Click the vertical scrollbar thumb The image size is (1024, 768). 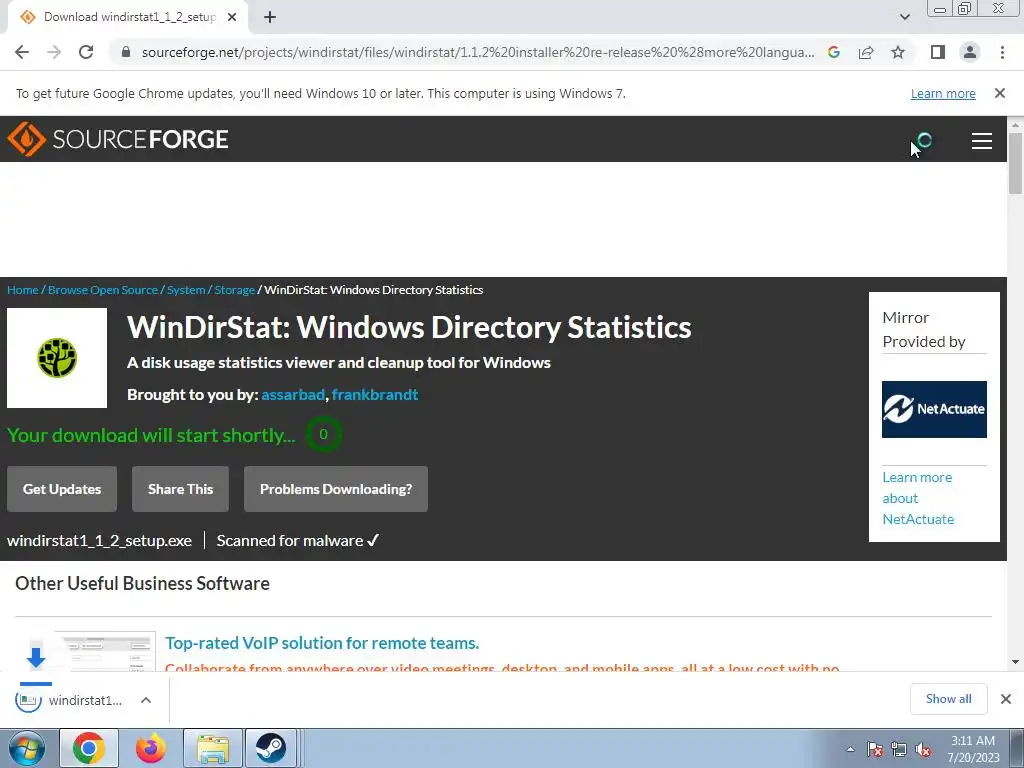point(1016,163)
